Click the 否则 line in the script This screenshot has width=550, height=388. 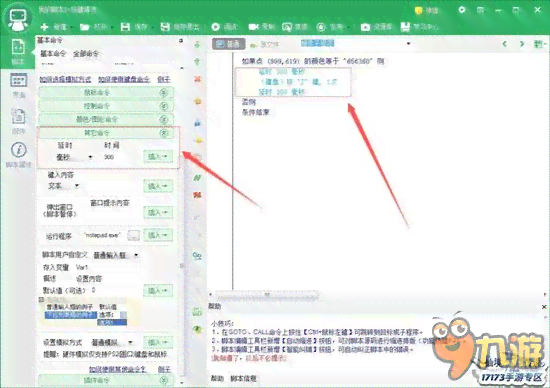[249, 102]
